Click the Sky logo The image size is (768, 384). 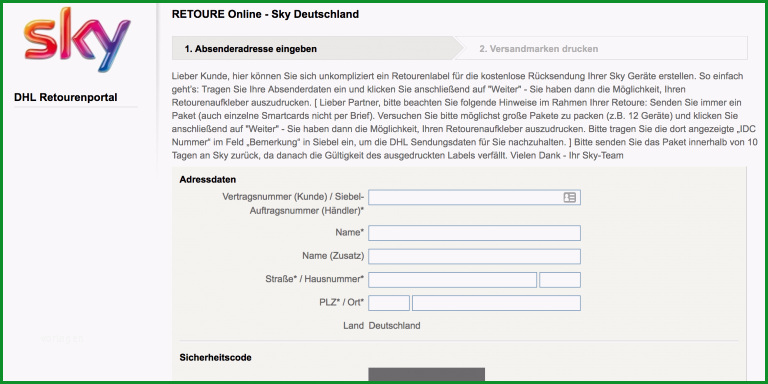[x=77, y=39]
